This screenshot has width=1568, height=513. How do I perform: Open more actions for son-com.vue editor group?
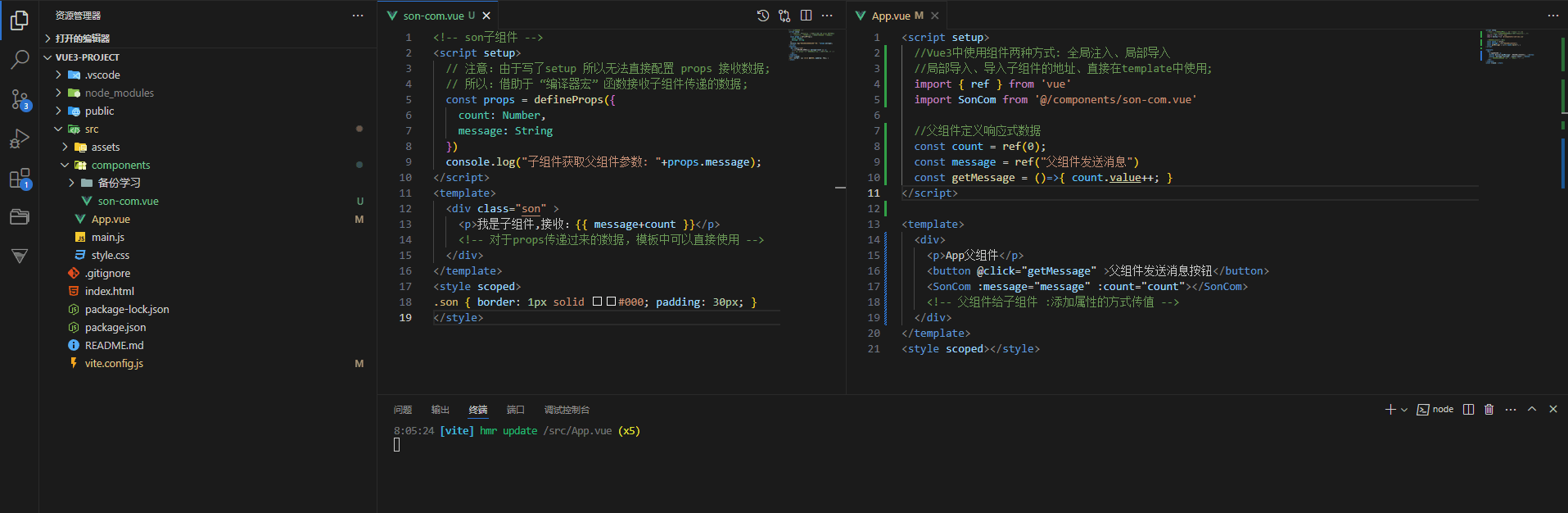827,16
